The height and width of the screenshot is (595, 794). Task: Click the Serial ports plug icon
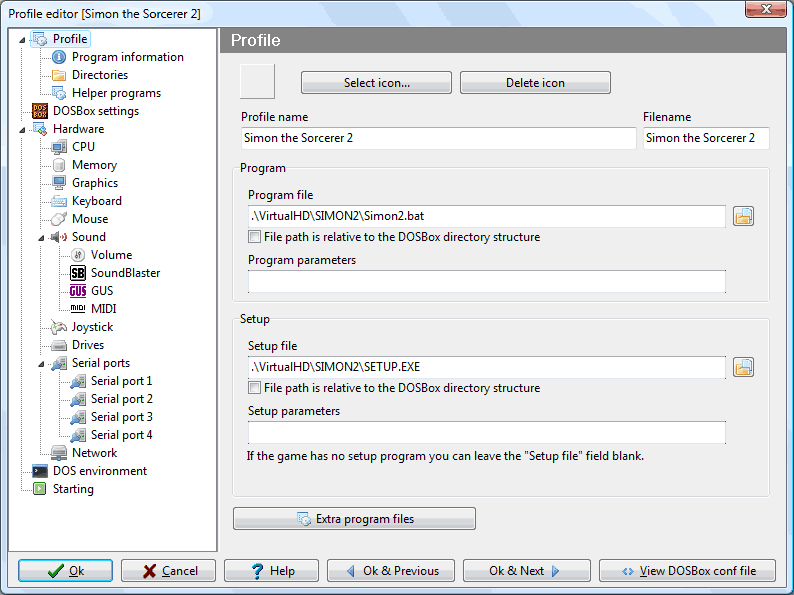tap(59, 363)
